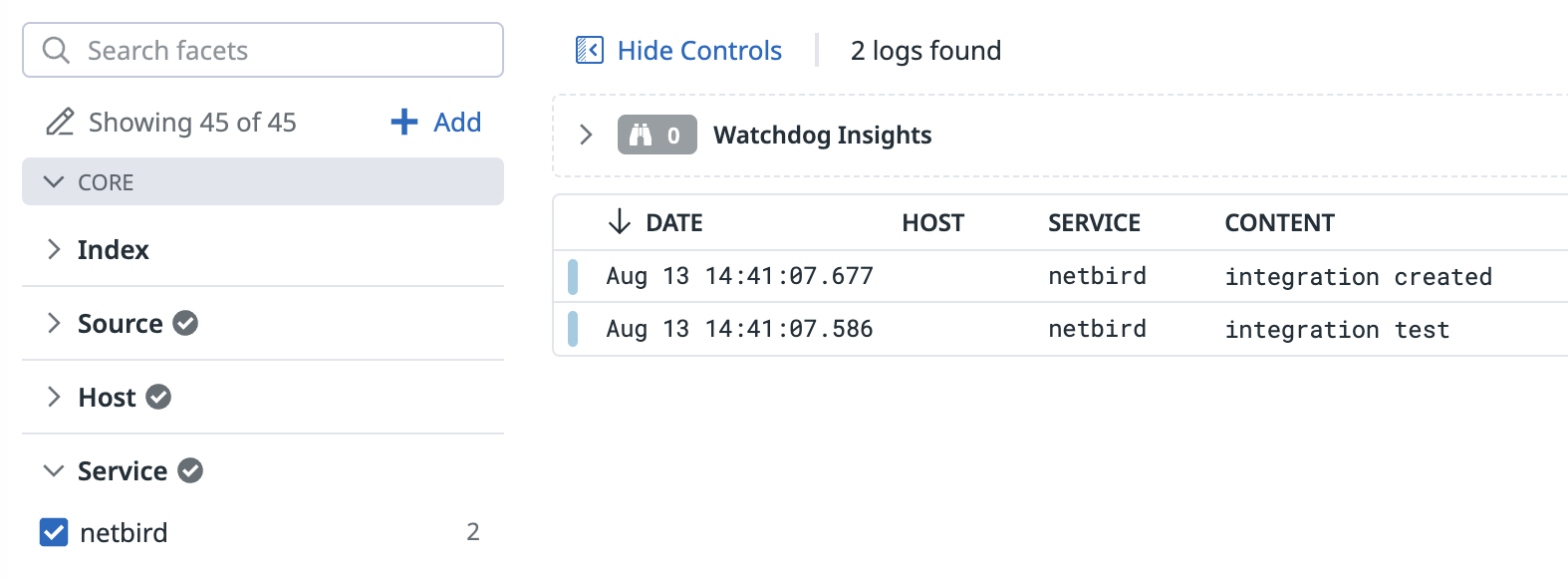Click the sort arrow on the DATE column

click(620, 222)
